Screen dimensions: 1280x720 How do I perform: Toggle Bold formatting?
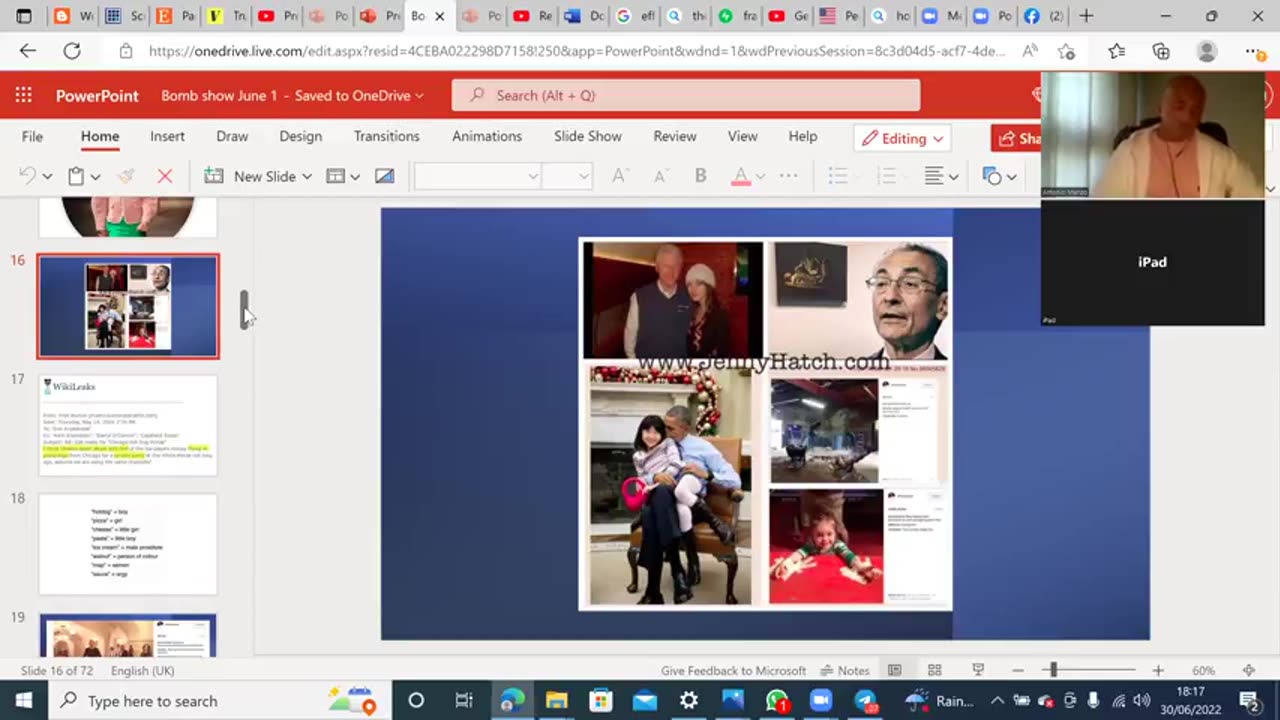coord(700,176)
